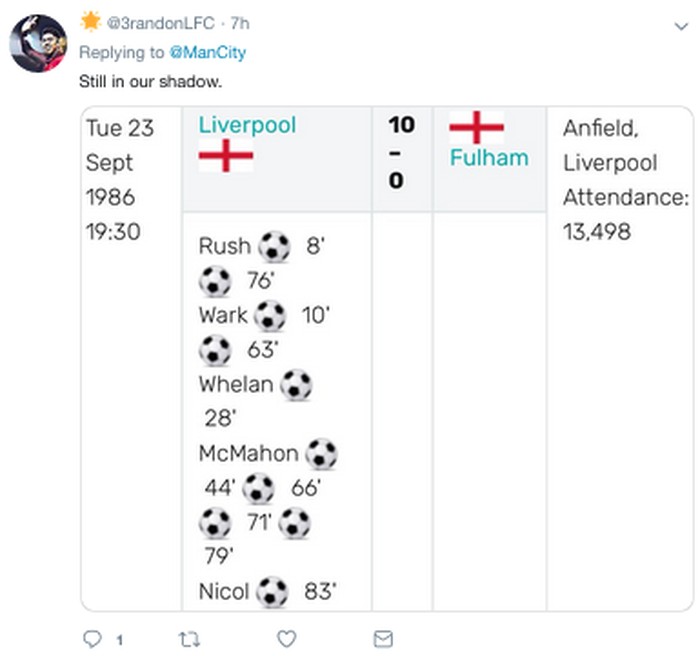Open the tweet options chevron menu
Image resolution: width=700 pixels, height=656 pixels.
coord(681,26)
